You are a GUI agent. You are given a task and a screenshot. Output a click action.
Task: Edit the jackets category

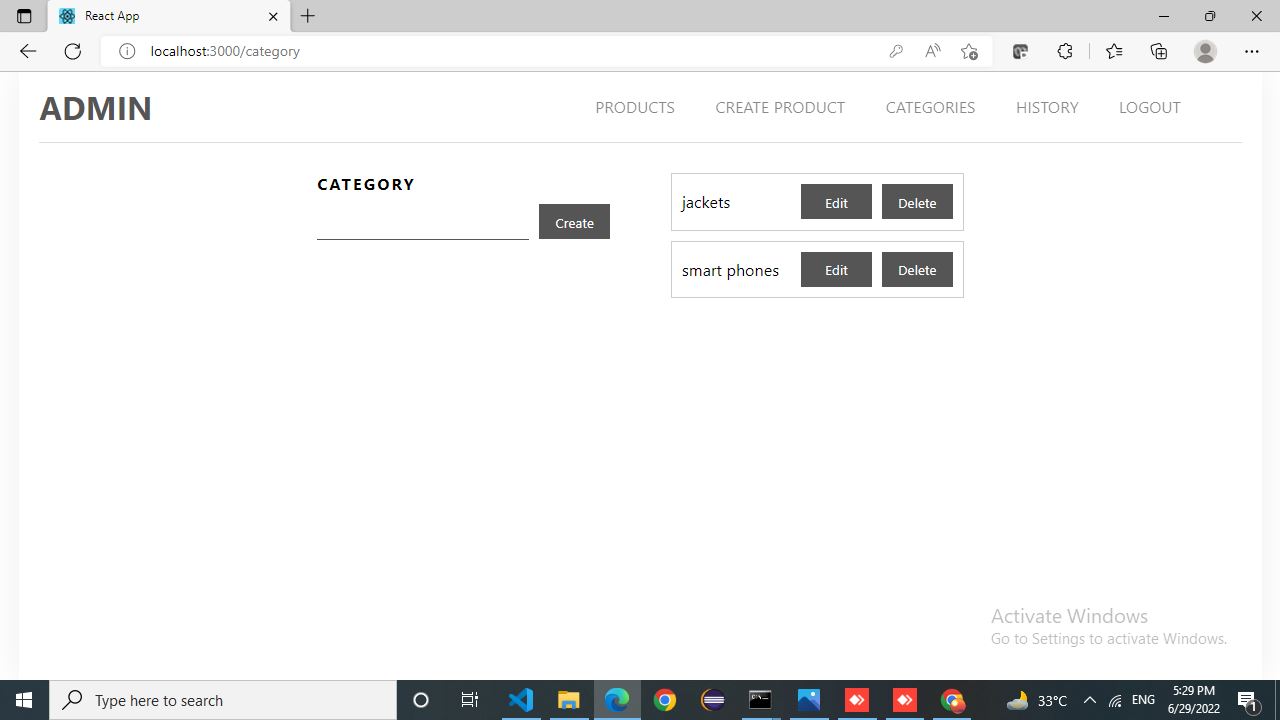click(836, 202)
